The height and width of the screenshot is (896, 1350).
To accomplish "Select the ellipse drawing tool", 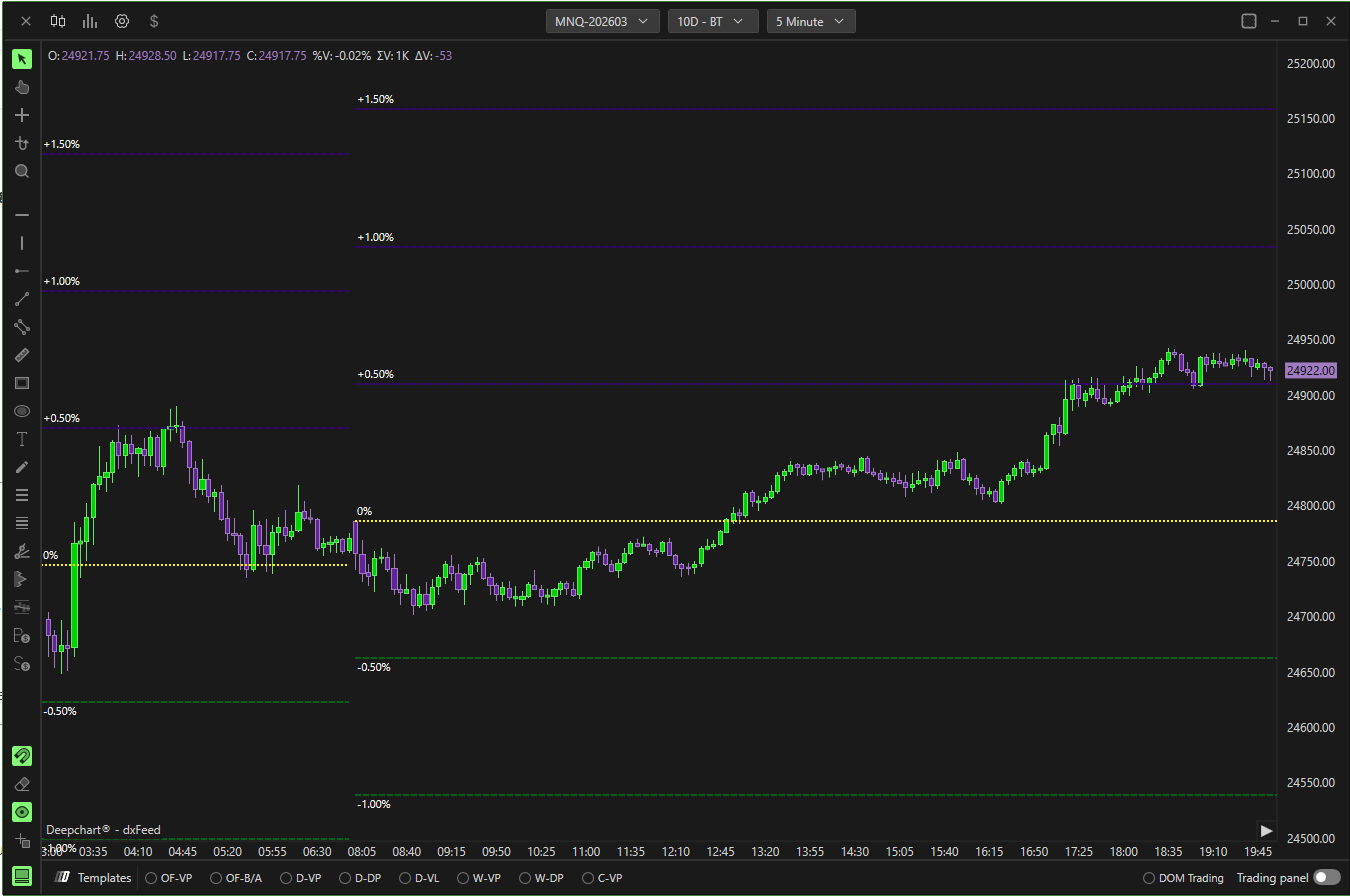I will 22,411.
